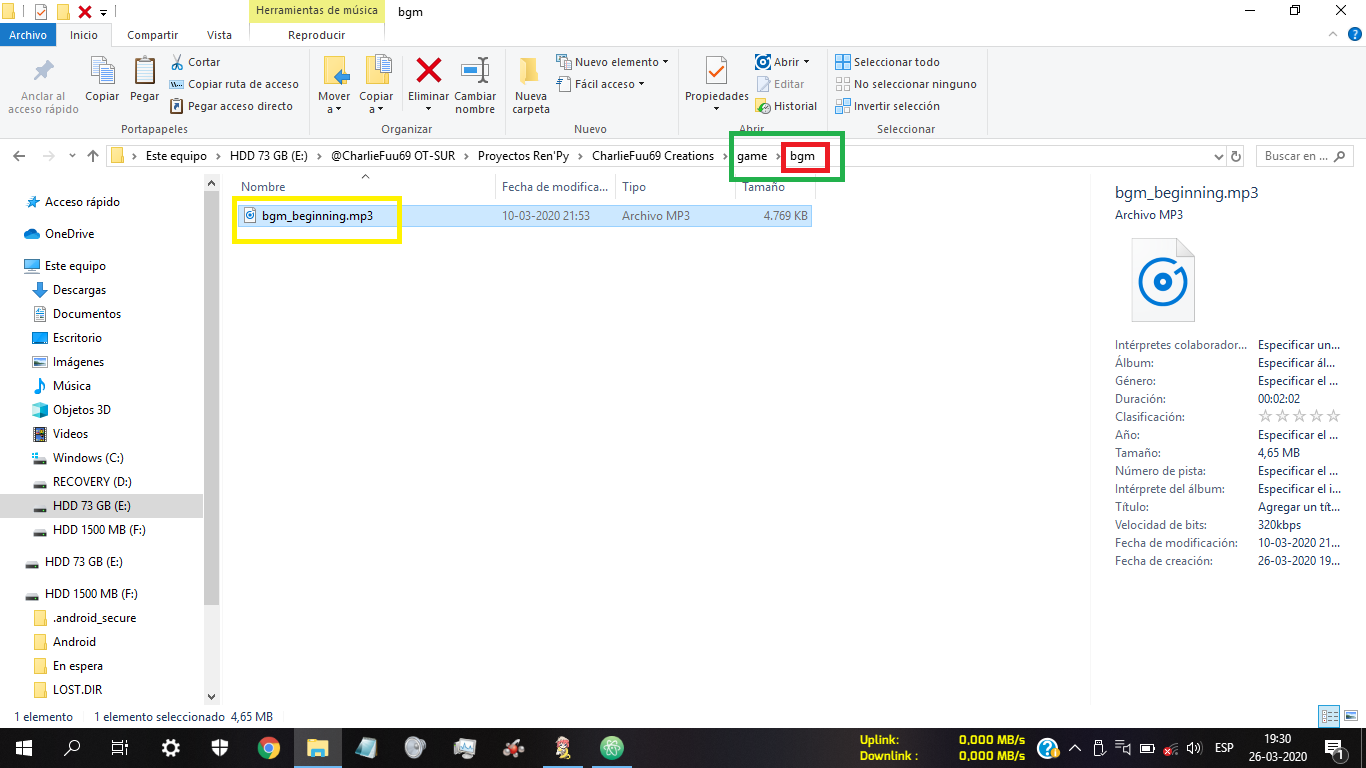Open Propiedades from the ribbon
The width and height of the screenshot is (1366, 768).
[x=716, y=72]
